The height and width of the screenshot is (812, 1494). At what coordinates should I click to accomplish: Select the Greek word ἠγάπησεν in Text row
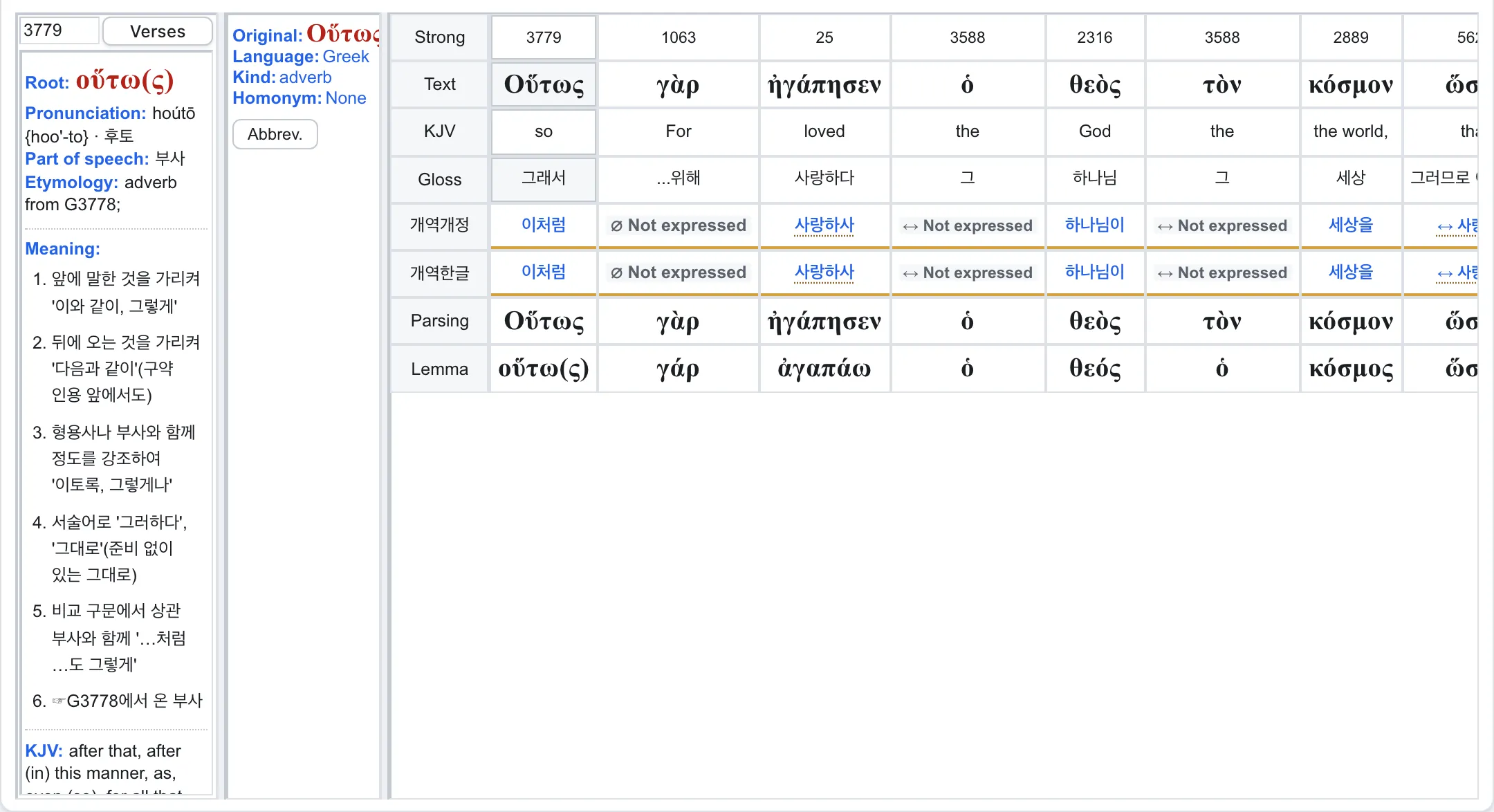pos(824,84)
